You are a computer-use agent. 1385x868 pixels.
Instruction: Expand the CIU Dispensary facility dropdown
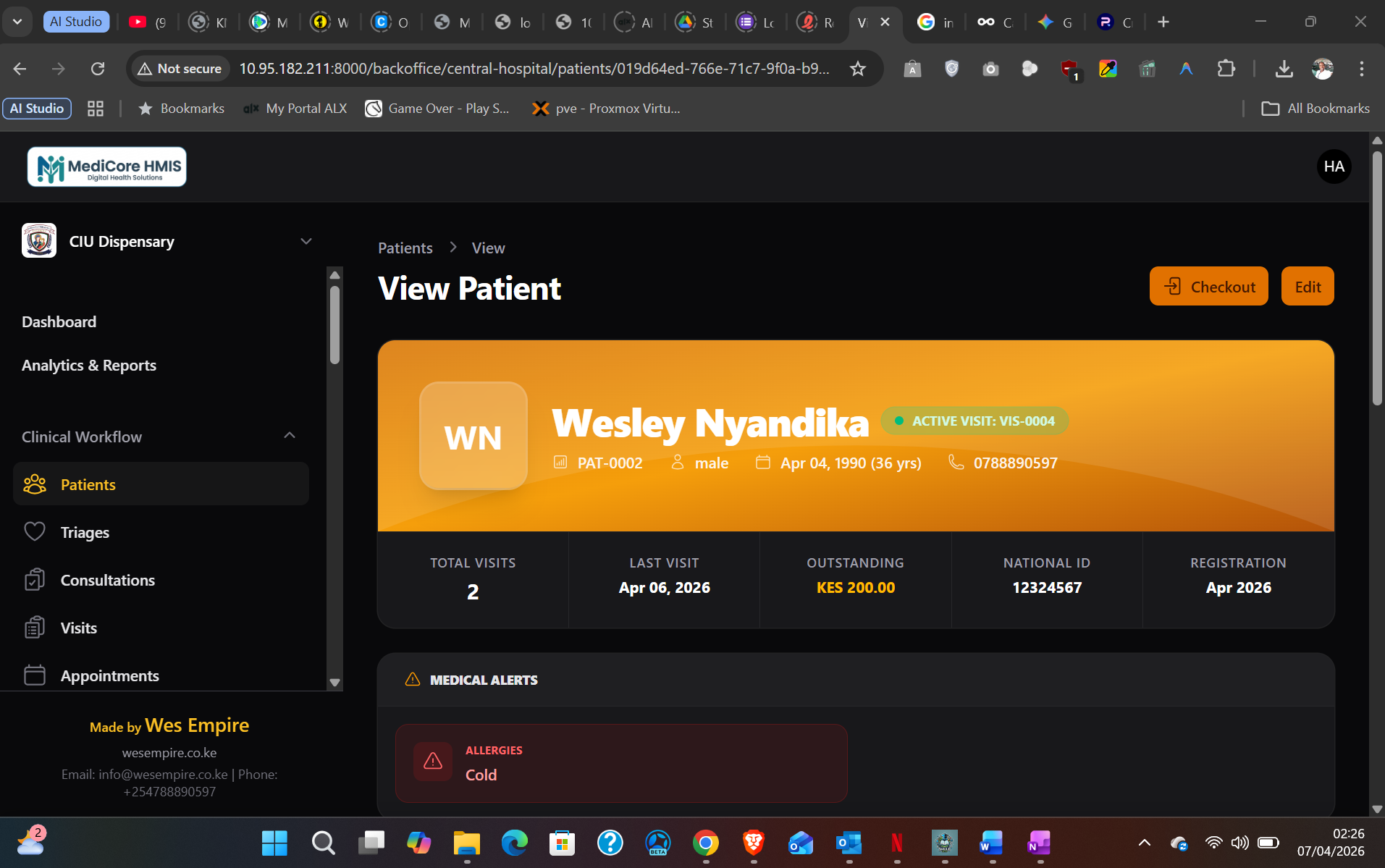306,241
